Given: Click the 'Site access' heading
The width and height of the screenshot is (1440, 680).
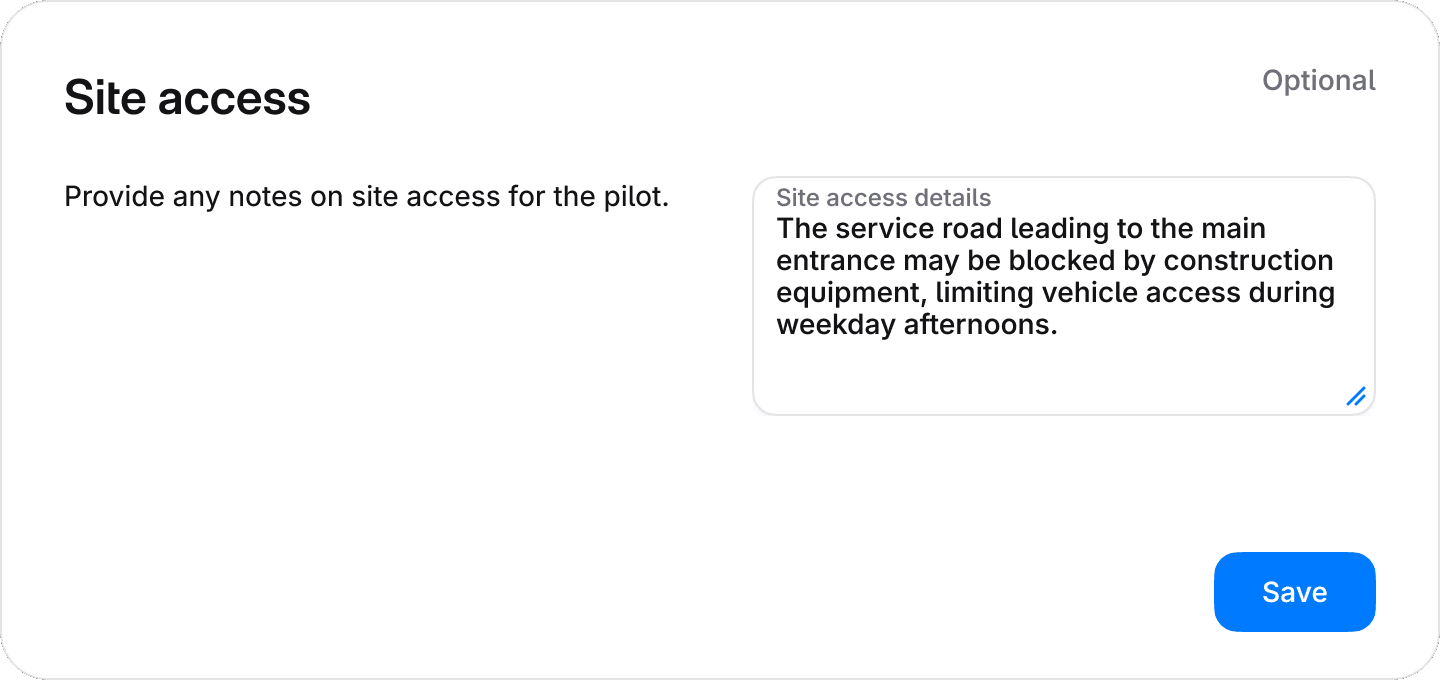Looking at the screenshot, I should pyautogui.click(x=187, y=98).
